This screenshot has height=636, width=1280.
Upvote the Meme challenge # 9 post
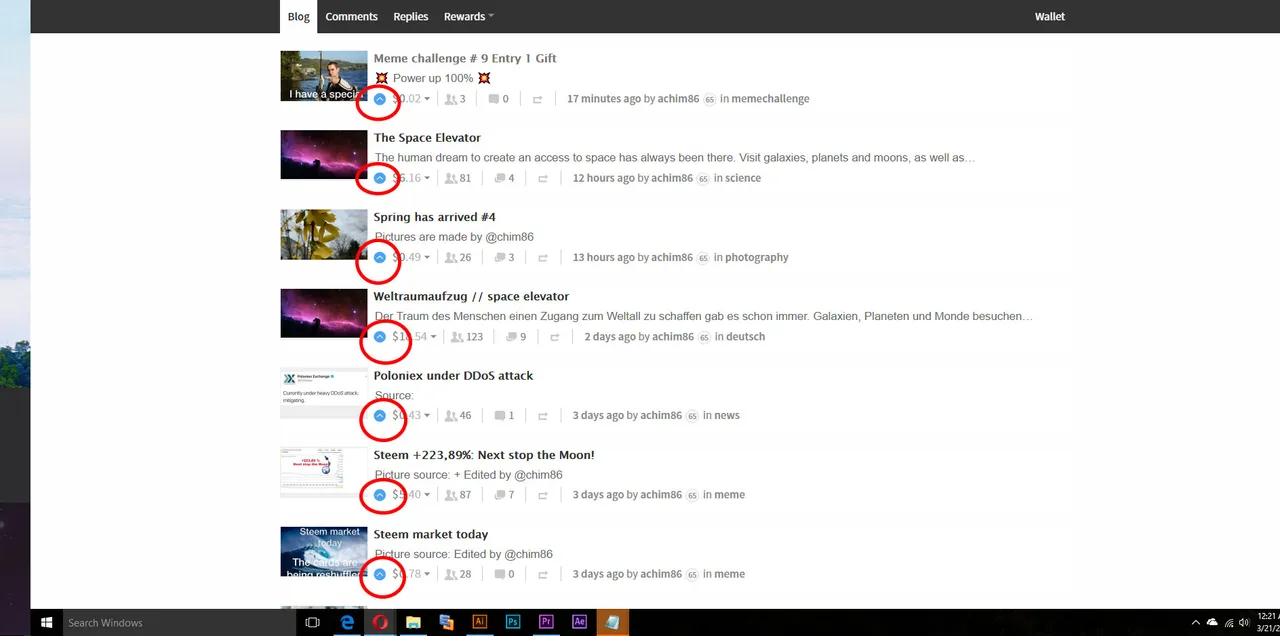(x=380, y=99)
